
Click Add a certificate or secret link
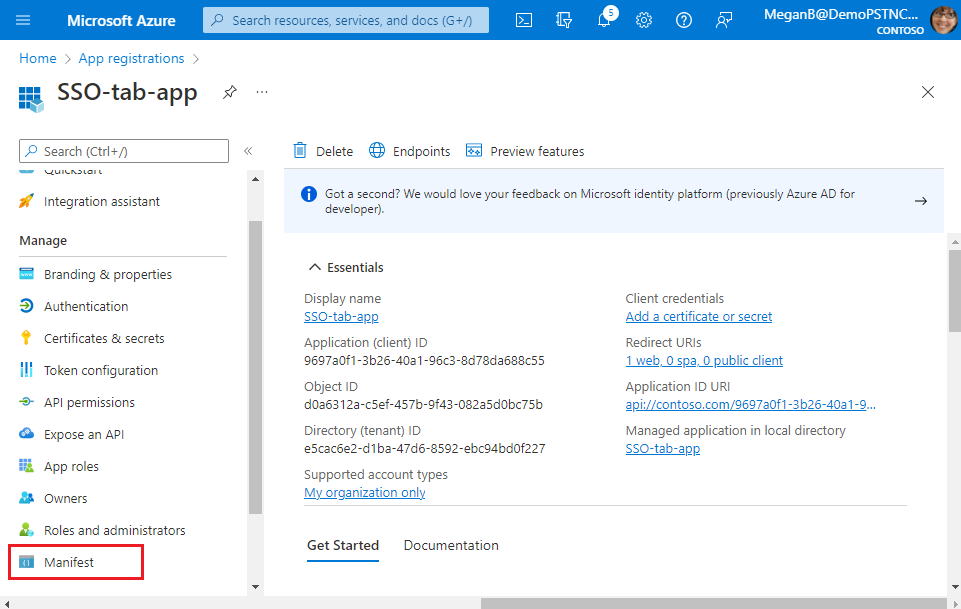[x=698, y=316]
